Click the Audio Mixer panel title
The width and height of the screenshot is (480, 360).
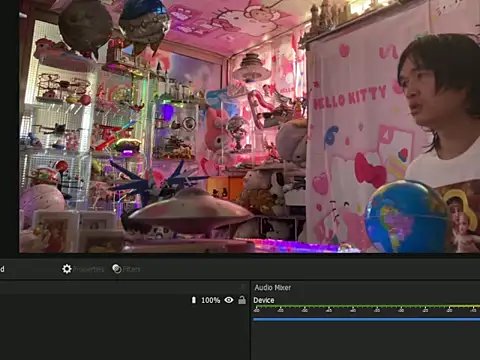pyautogui.click(x=273, y=288)
